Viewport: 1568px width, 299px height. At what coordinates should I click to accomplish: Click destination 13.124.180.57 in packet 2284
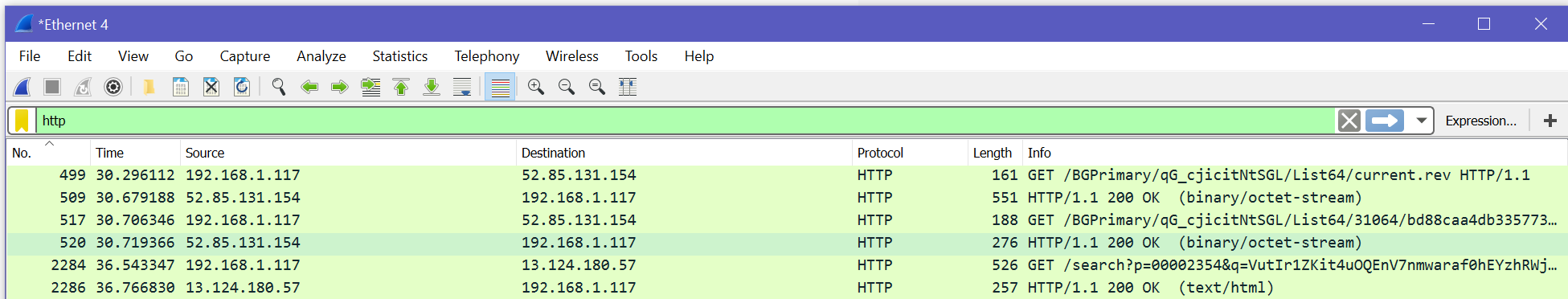tap(579, 265)
